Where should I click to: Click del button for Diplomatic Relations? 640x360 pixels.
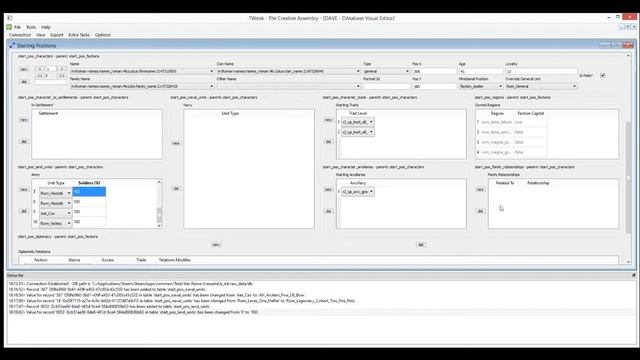[421, 245]
